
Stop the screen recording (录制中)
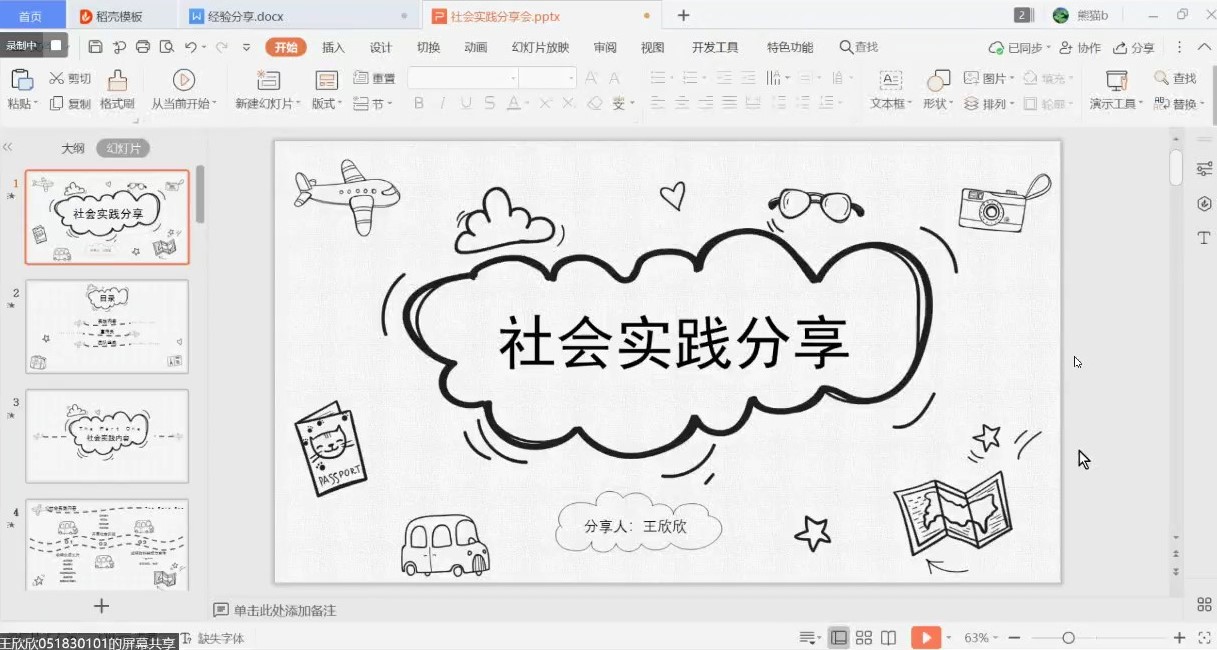pyautogui.click(x=56, y=45)
